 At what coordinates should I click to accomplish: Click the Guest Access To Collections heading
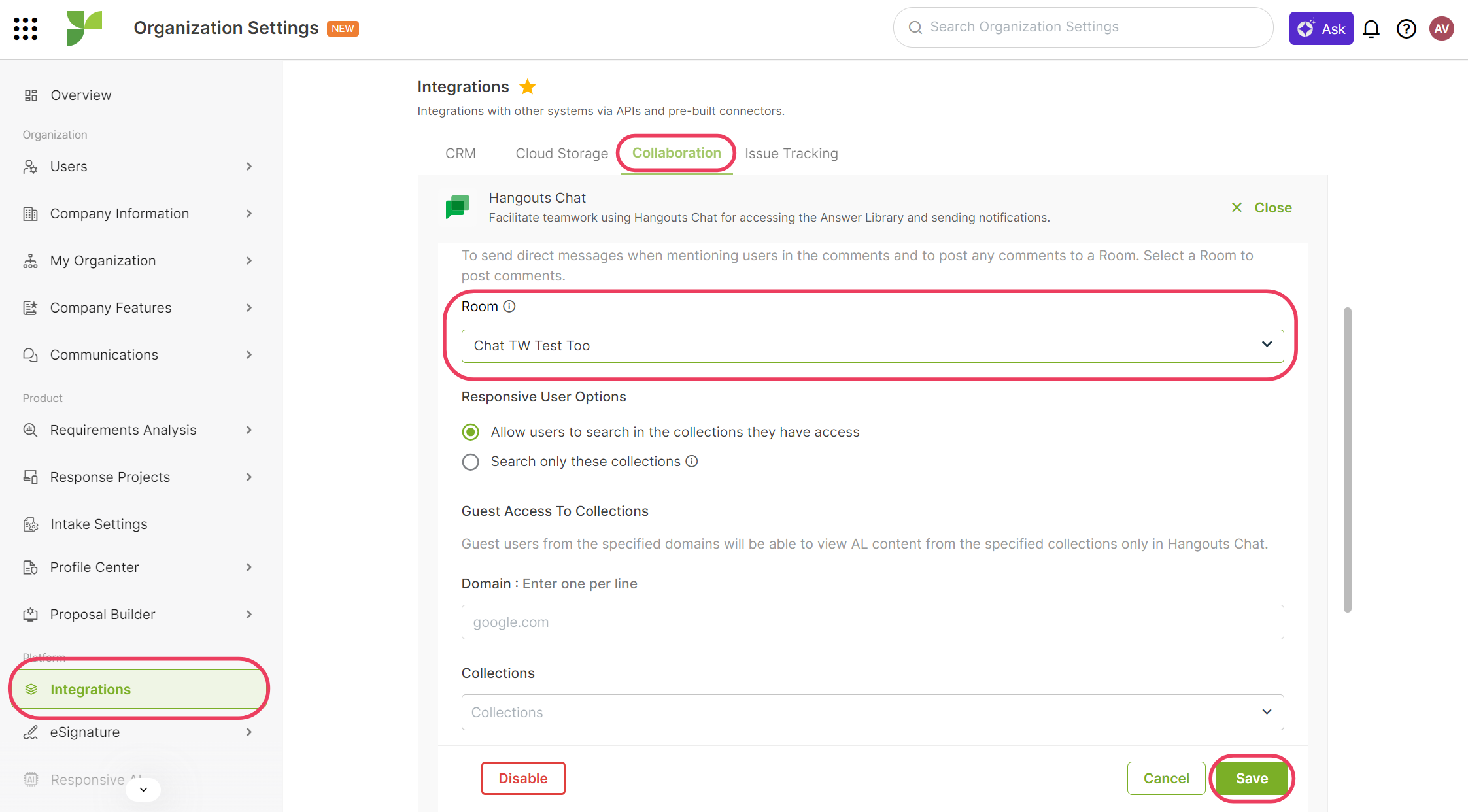pos(555,511)
